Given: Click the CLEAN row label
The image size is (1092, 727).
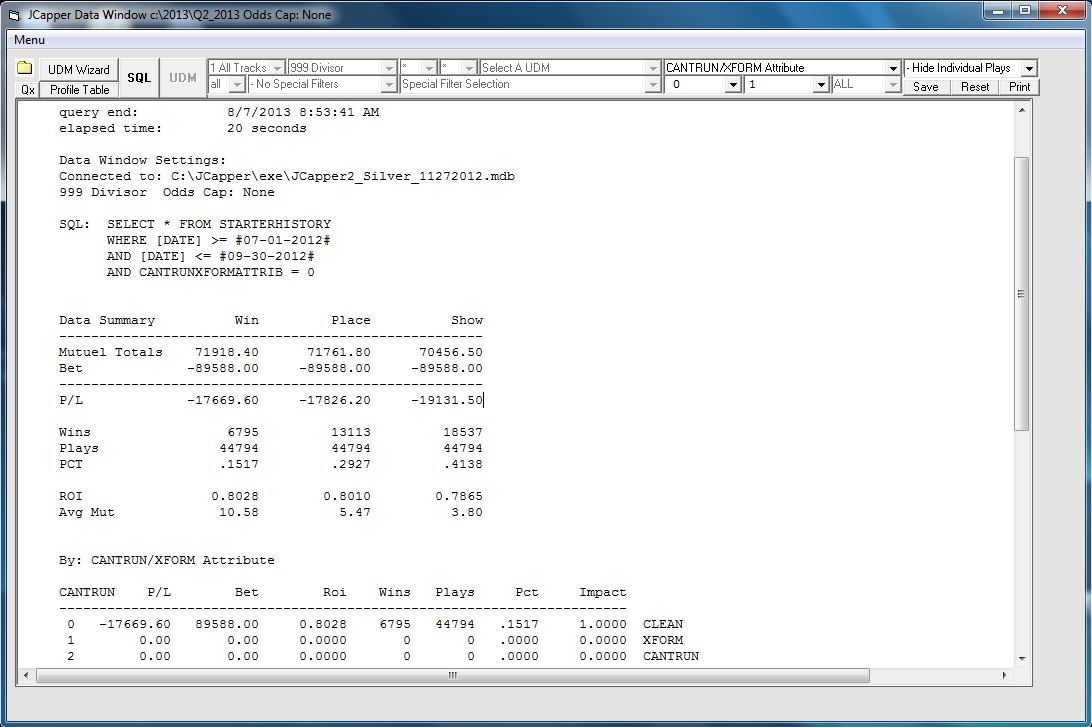Looking at the screenshot, I should click(x=663, y=625).
